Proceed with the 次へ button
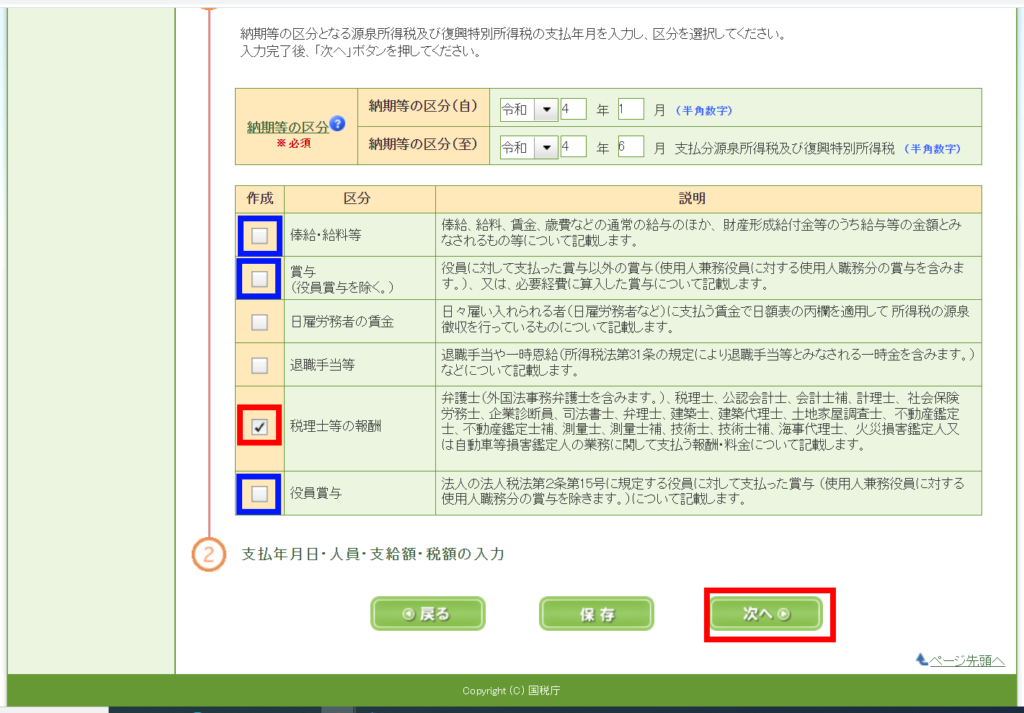Screen dimensions: 1024x713 pyautogui.click(x=766, y=614)
